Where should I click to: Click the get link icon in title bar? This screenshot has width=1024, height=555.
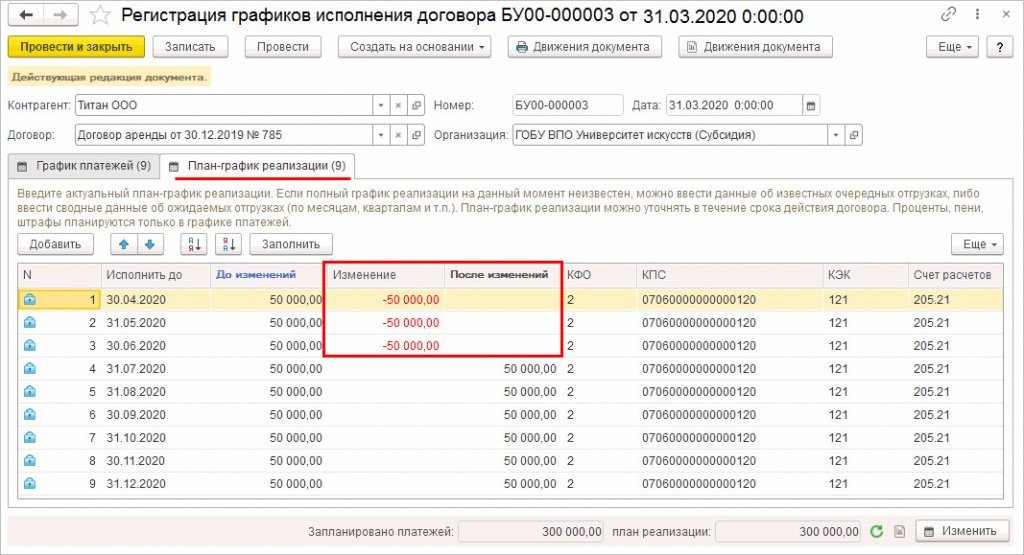pos(948,16)
